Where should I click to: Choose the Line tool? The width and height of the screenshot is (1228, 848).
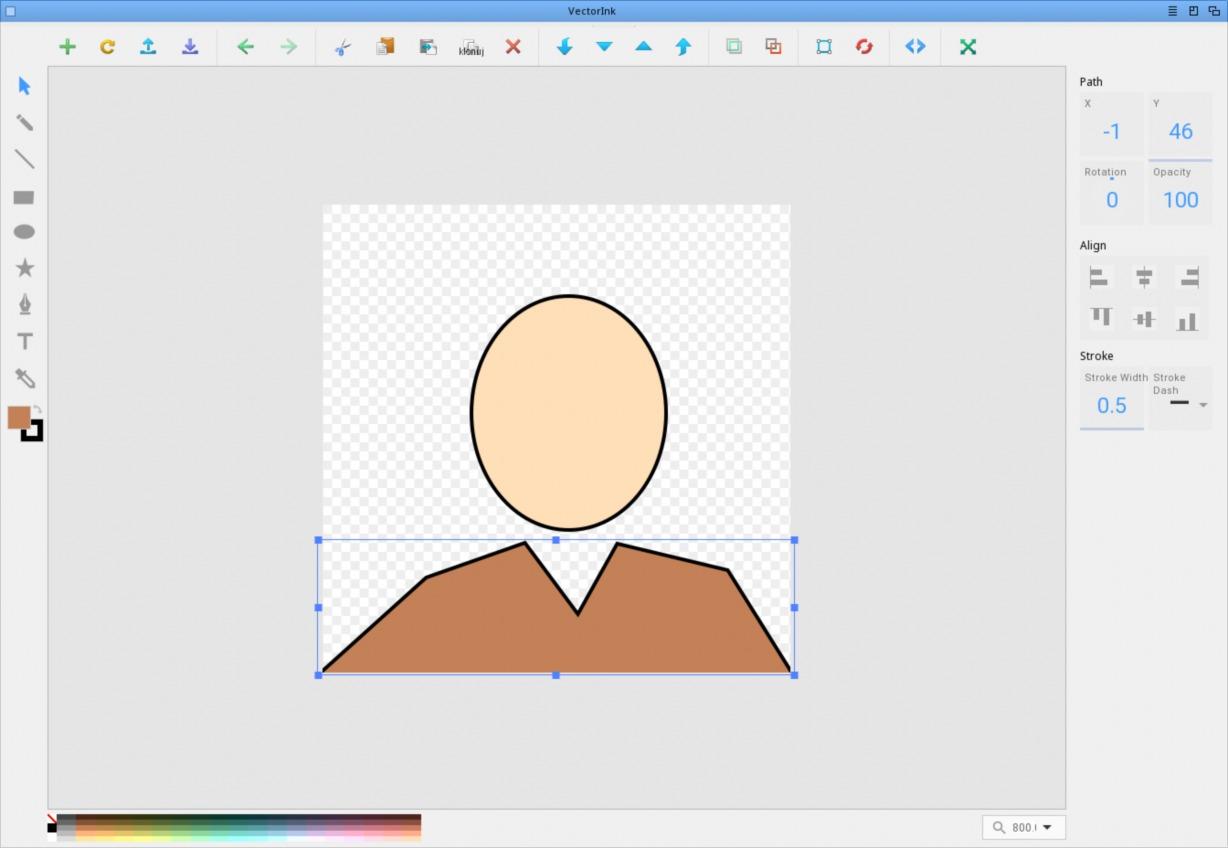[x=24, y=160]
